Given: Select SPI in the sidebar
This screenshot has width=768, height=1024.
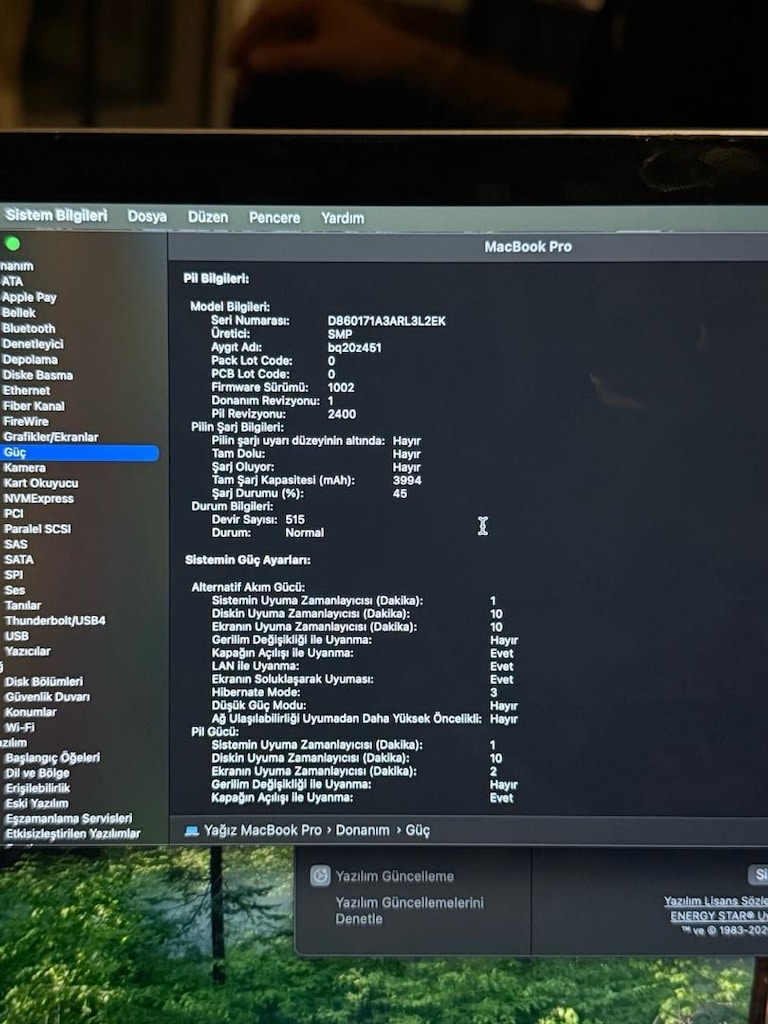Looking at the screenshot, I should point(14,575).
